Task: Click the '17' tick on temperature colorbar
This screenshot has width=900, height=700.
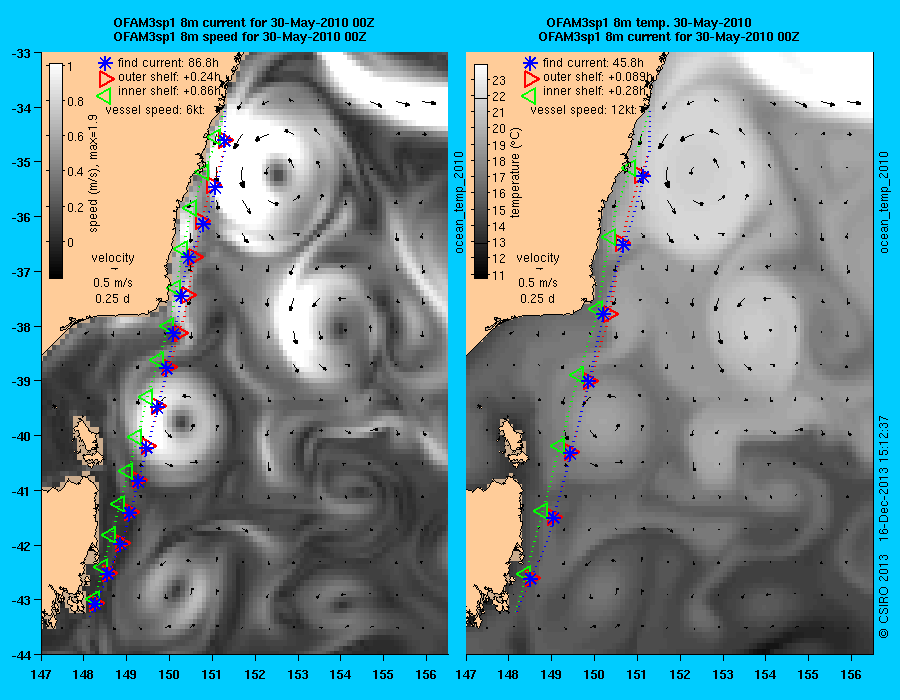Action: (499, 178)
